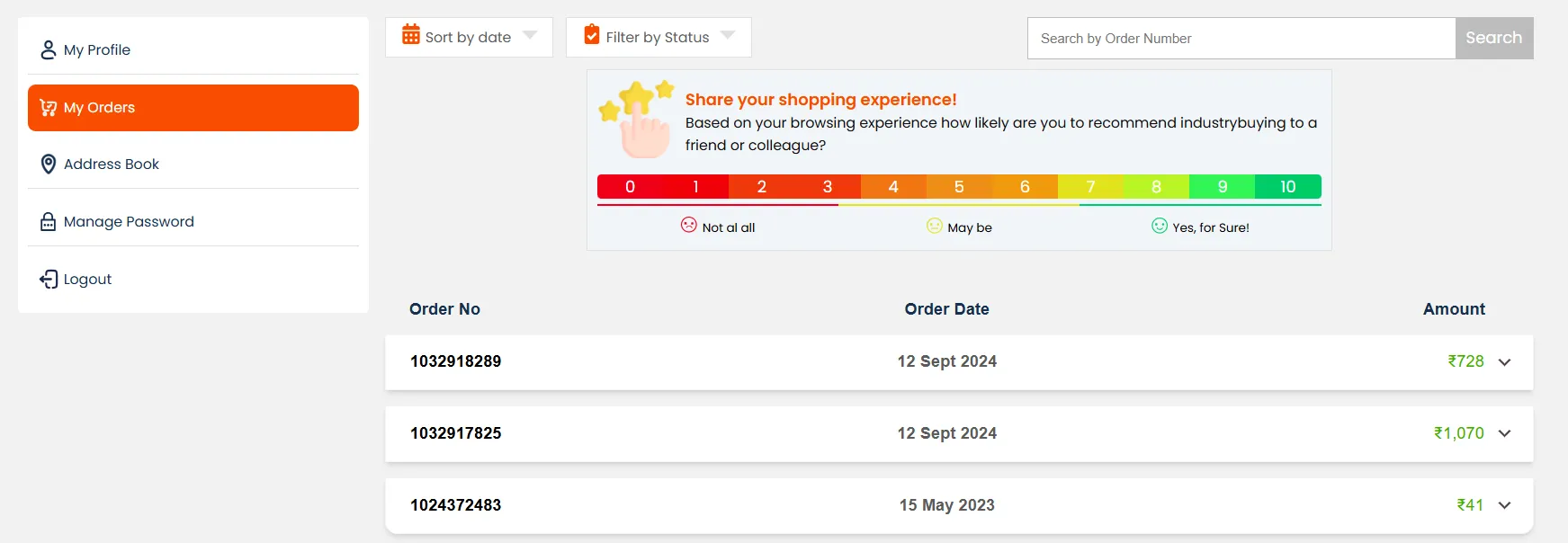Open the Filter by Status dropdown
The image size is (1568, 543).
(x=659, y=37)
